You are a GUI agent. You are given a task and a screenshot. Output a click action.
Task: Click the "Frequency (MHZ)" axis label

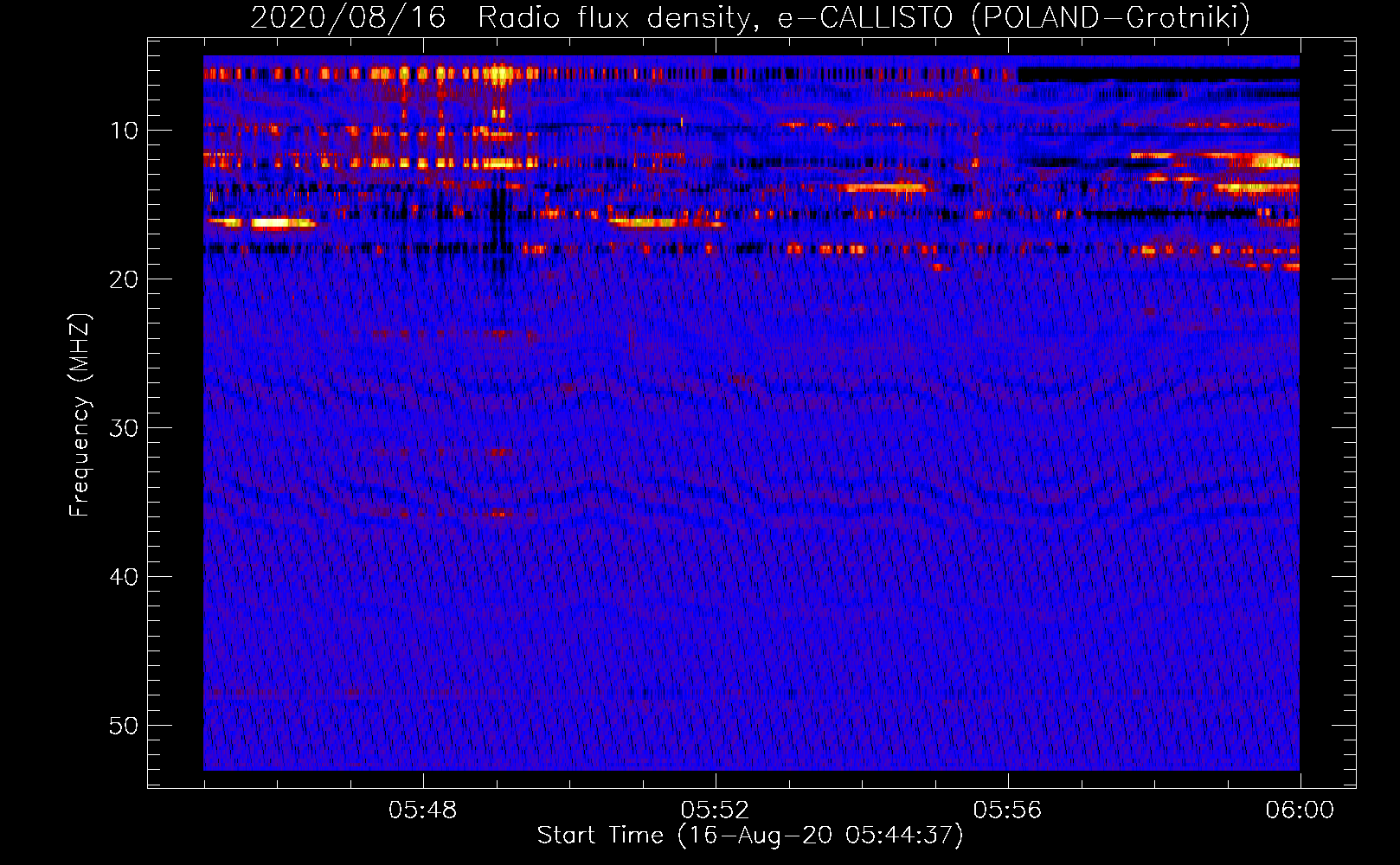[x=80, y=415]
